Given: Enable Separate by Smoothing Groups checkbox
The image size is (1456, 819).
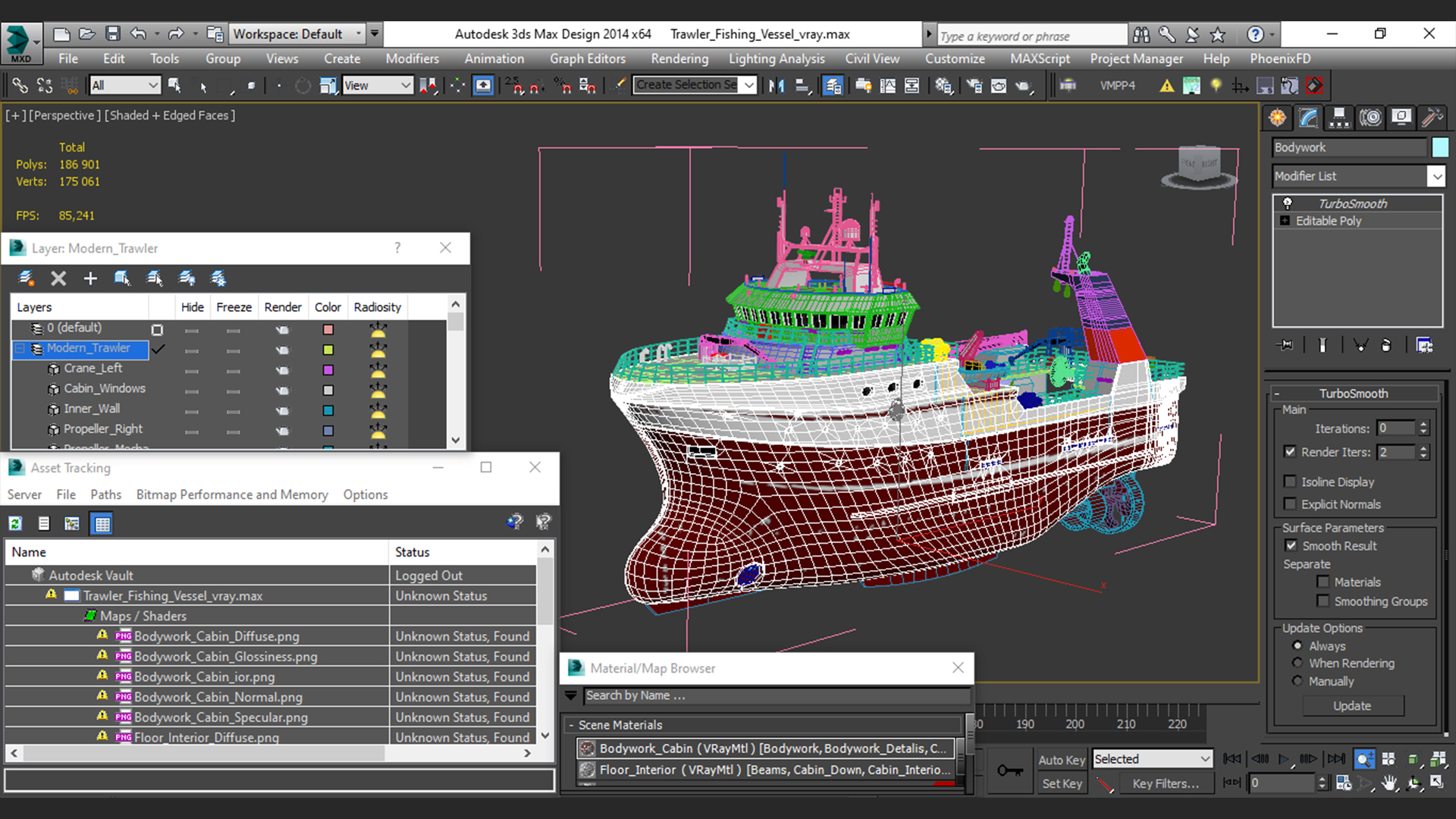Looking at the screenshot, I should click(1323, 601).
